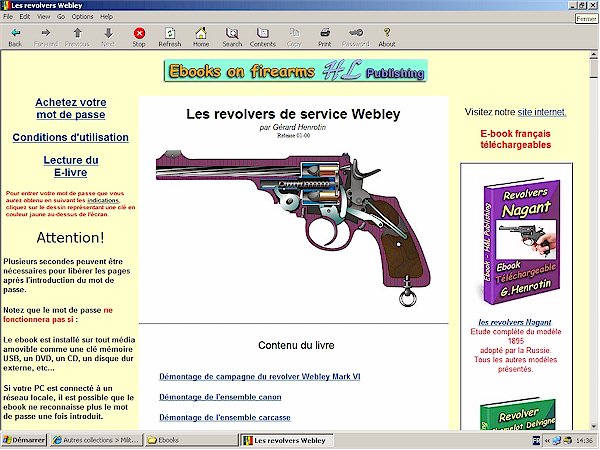Click the Back arrow toolbar icon
This screenshot has height=450, width=600.
pyautogui.click(x=15, y=33)
